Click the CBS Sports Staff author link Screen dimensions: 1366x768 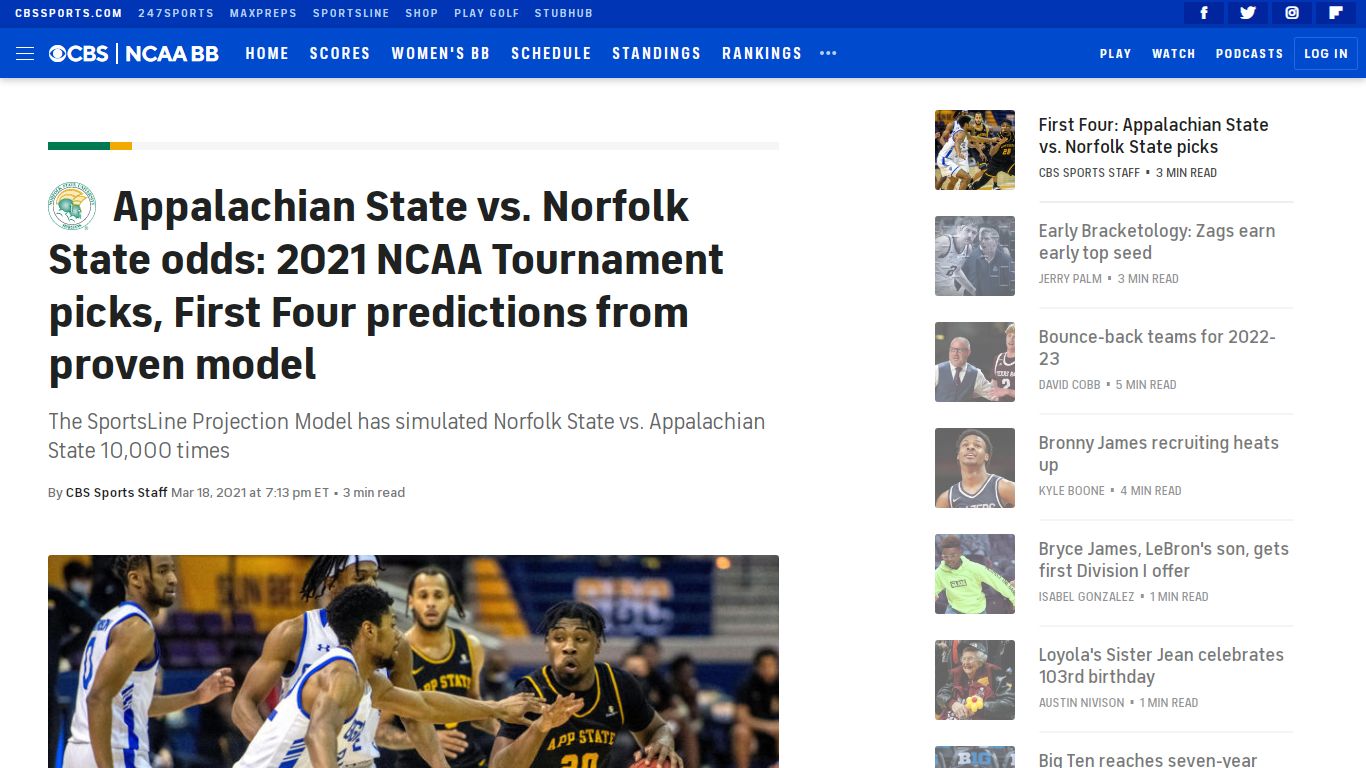(x=117, y=493)
